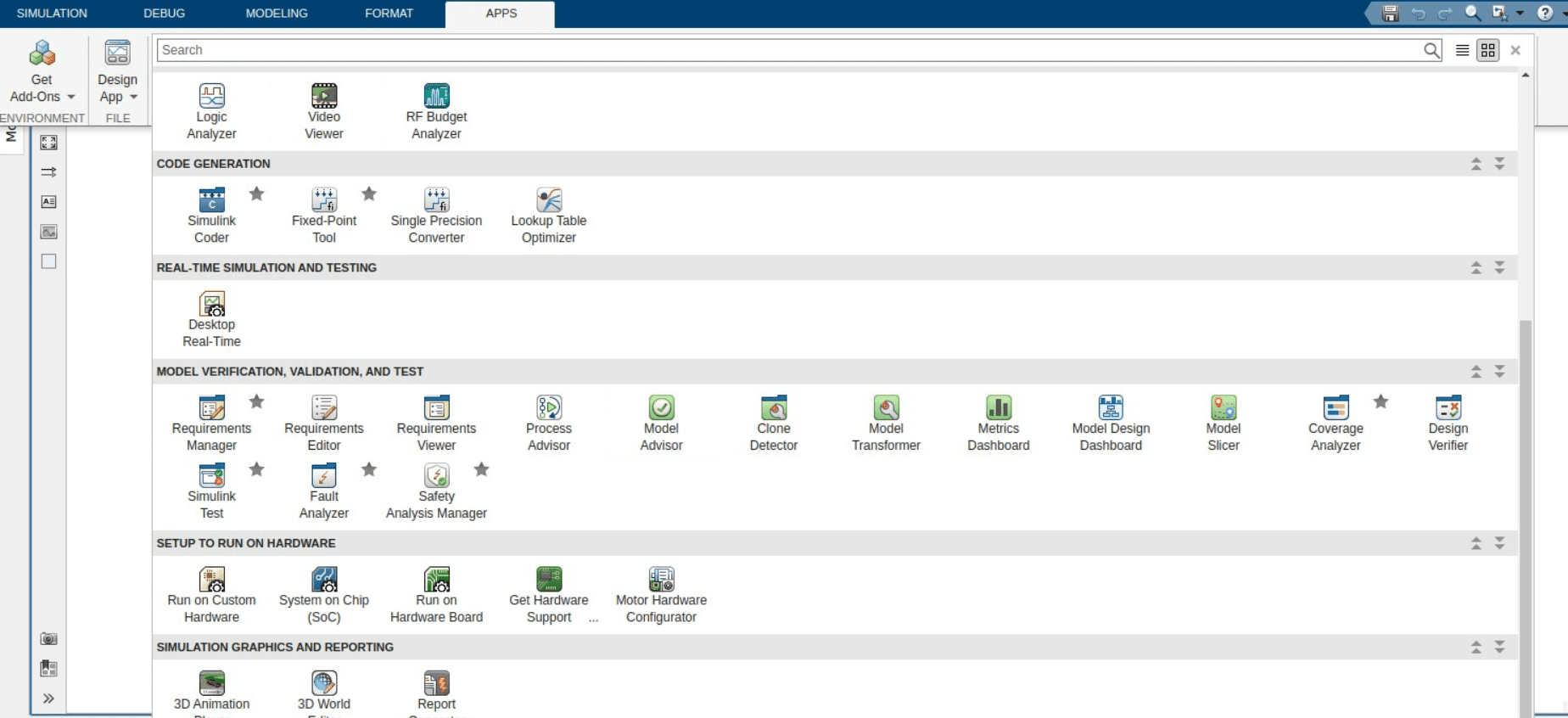Unfavorite the Safety Analysis Manager star
The height and width of the screenshot is (718, 1568).
point(481,469)
